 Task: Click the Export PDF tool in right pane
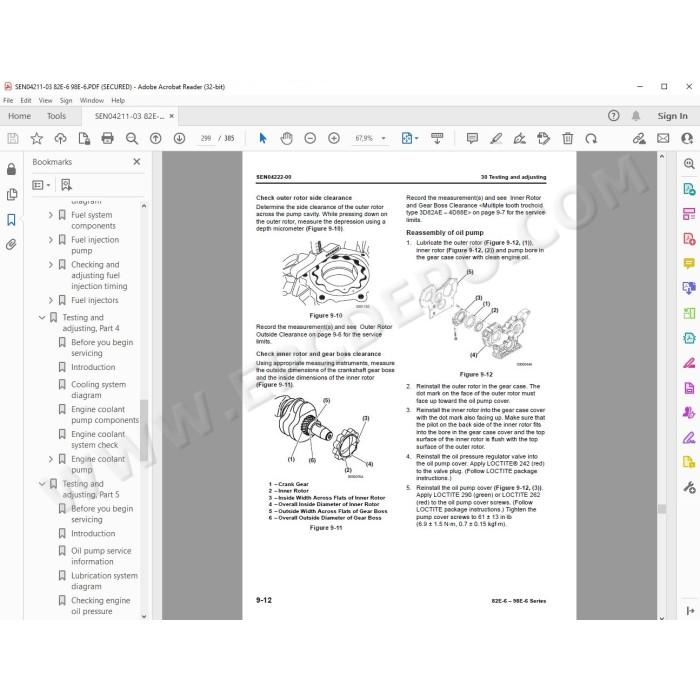click(689, 189)
